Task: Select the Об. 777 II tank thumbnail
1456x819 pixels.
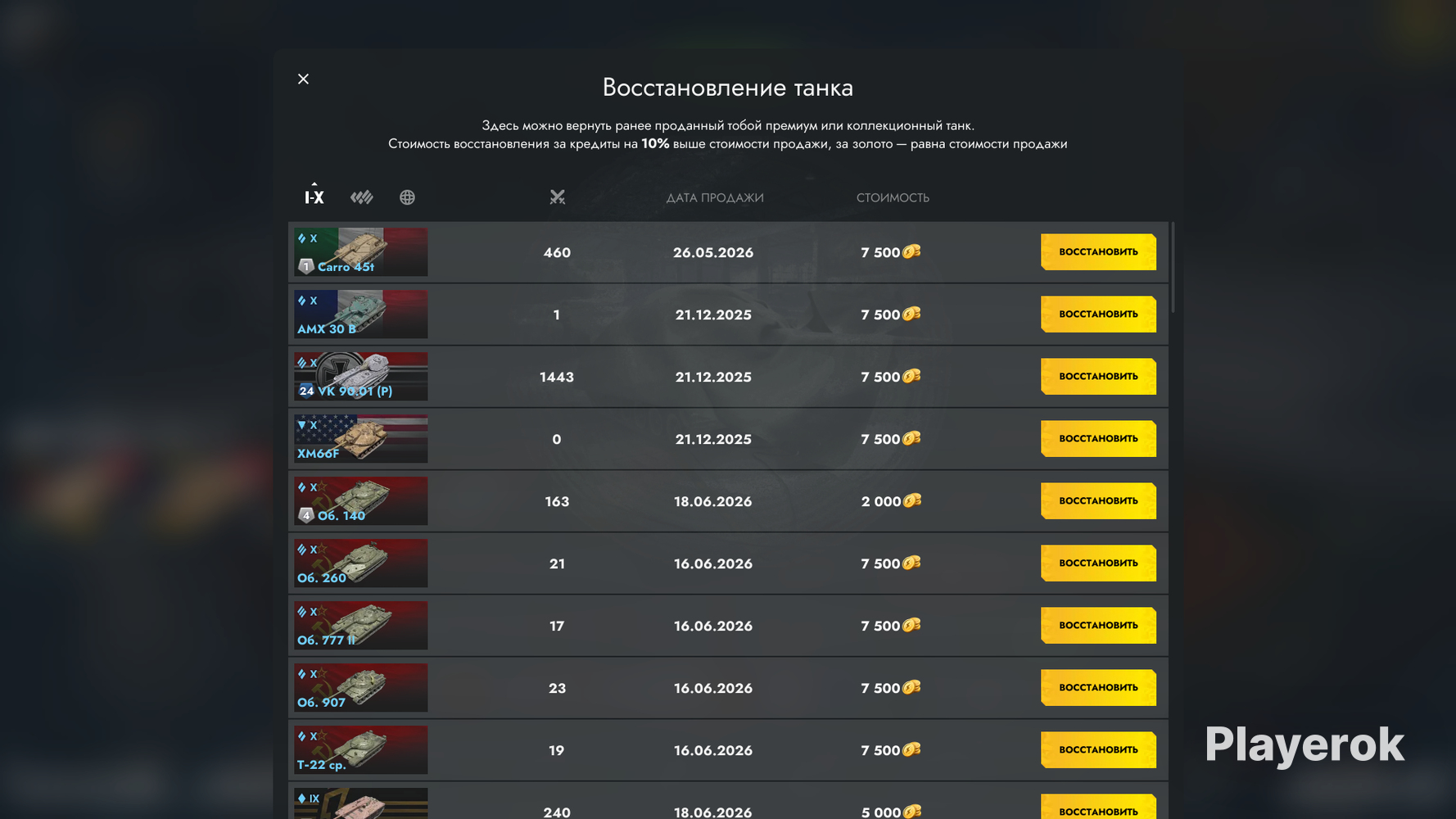Action: [x=361, y=626]
